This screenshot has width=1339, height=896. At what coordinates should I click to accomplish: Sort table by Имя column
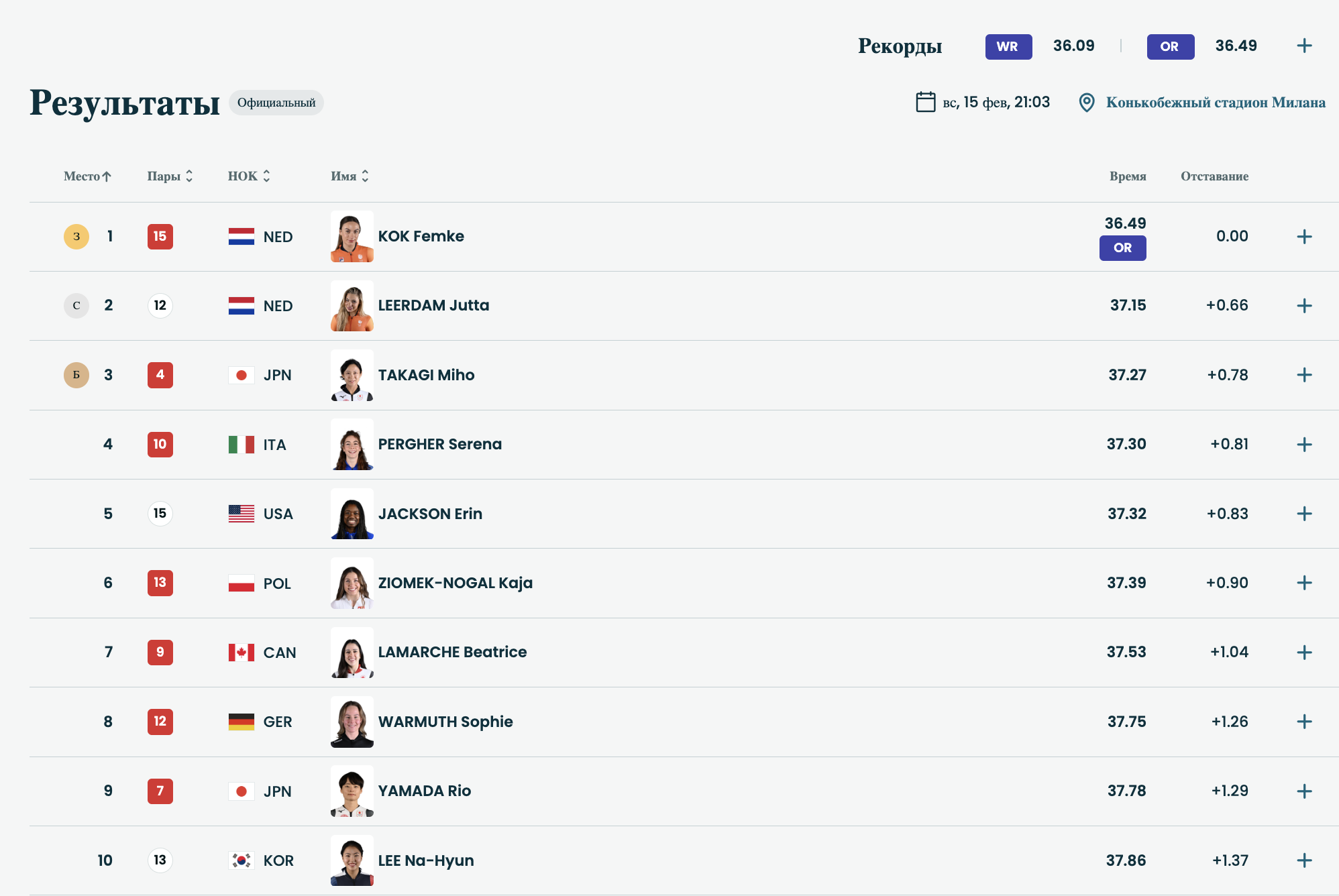(350, 176)
